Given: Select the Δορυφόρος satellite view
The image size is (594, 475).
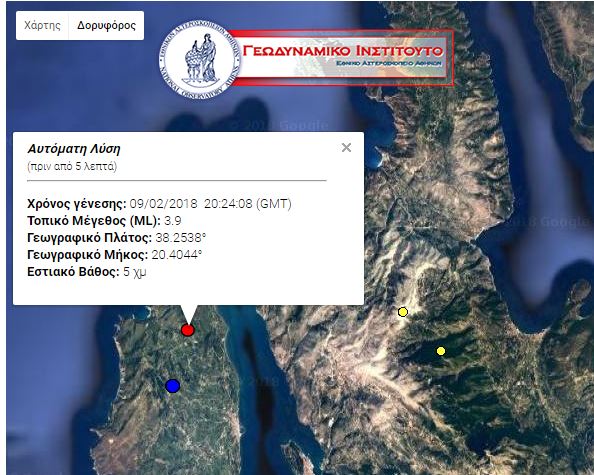Looking at the screenshot, I should (106, 25).
